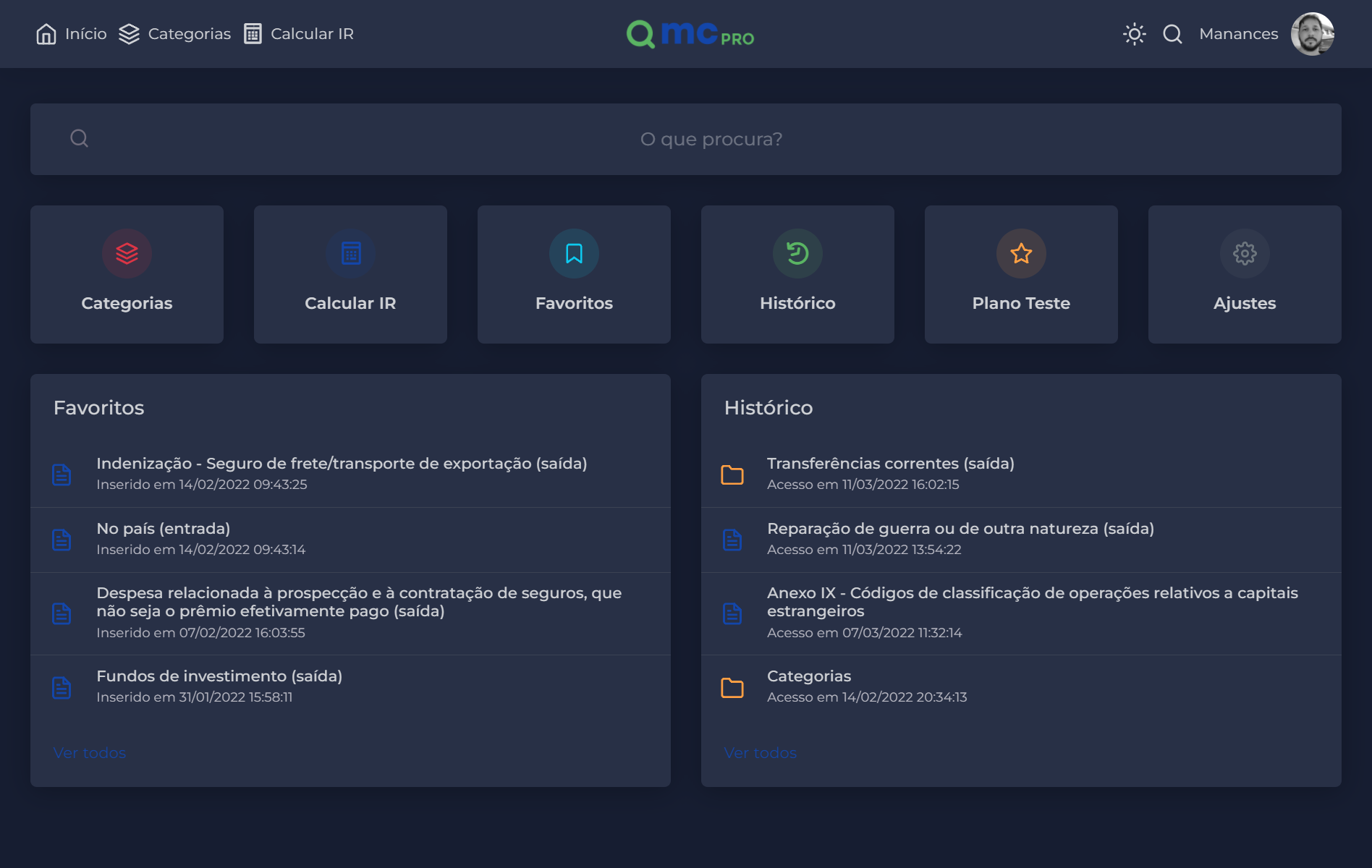
Task: Click the QMC PRO logo
Action: point(690,34)
